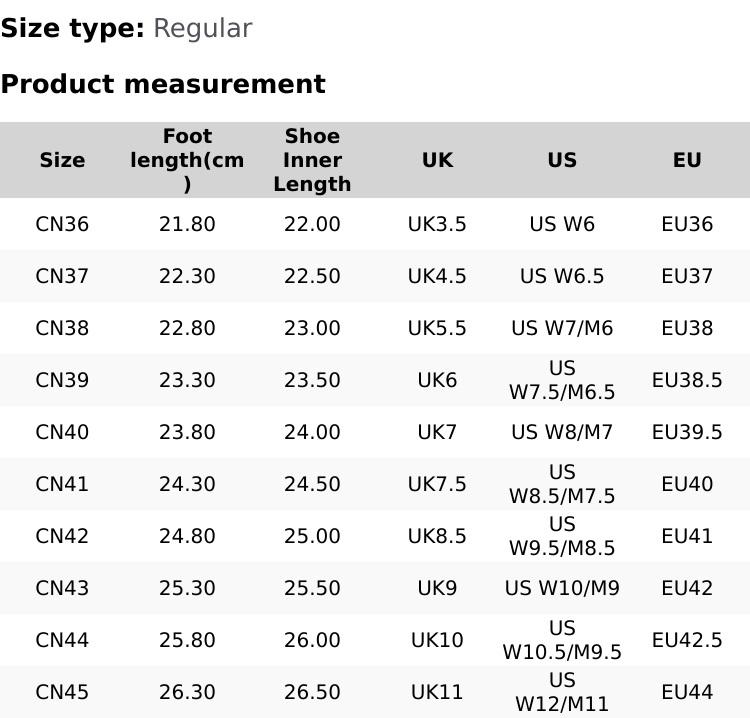Click the Size type Regular label
This screenshot has width=750, height=718.
tap(126, 28)
